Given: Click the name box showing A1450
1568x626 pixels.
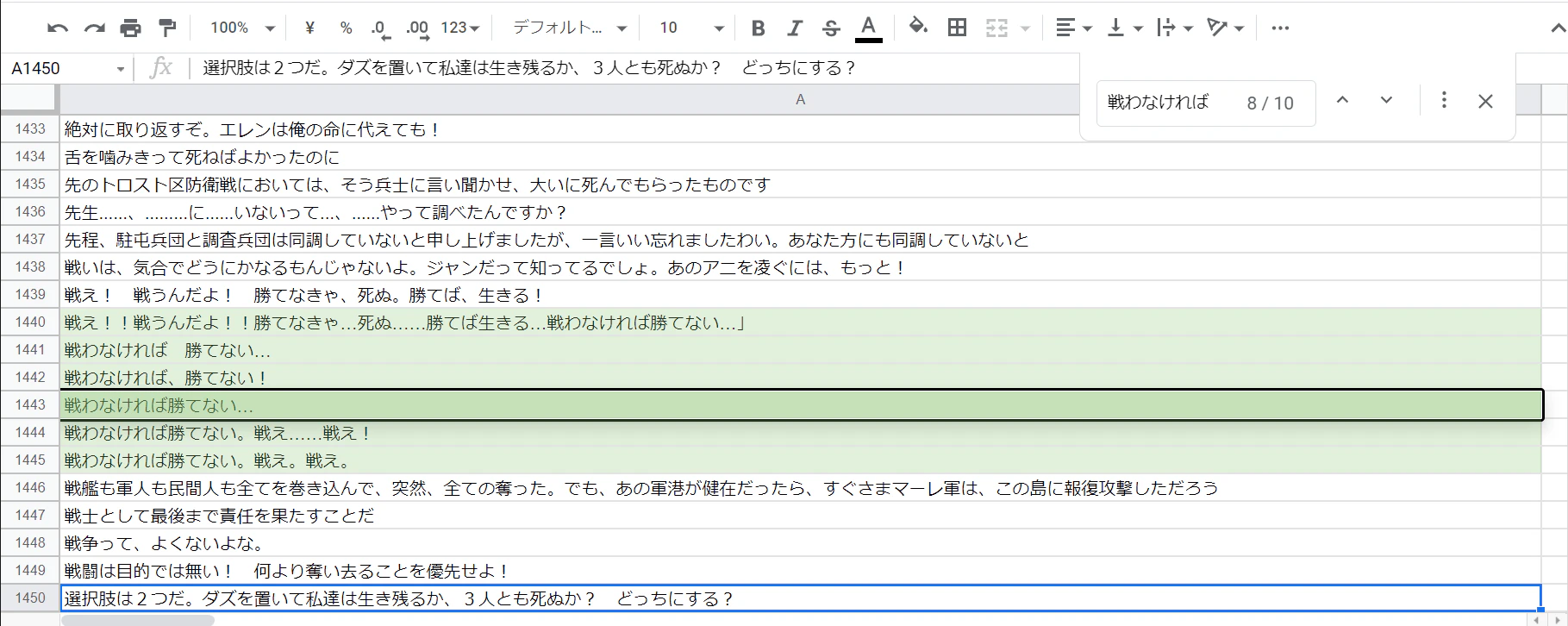Looking at the screenshot, I should (57, 68).
